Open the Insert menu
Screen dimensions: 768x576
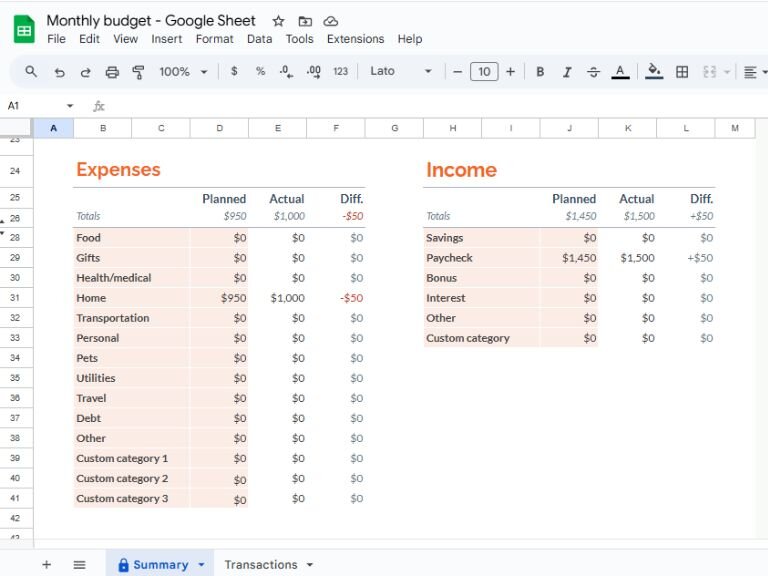pyautogui.click(x=167, y=39)
